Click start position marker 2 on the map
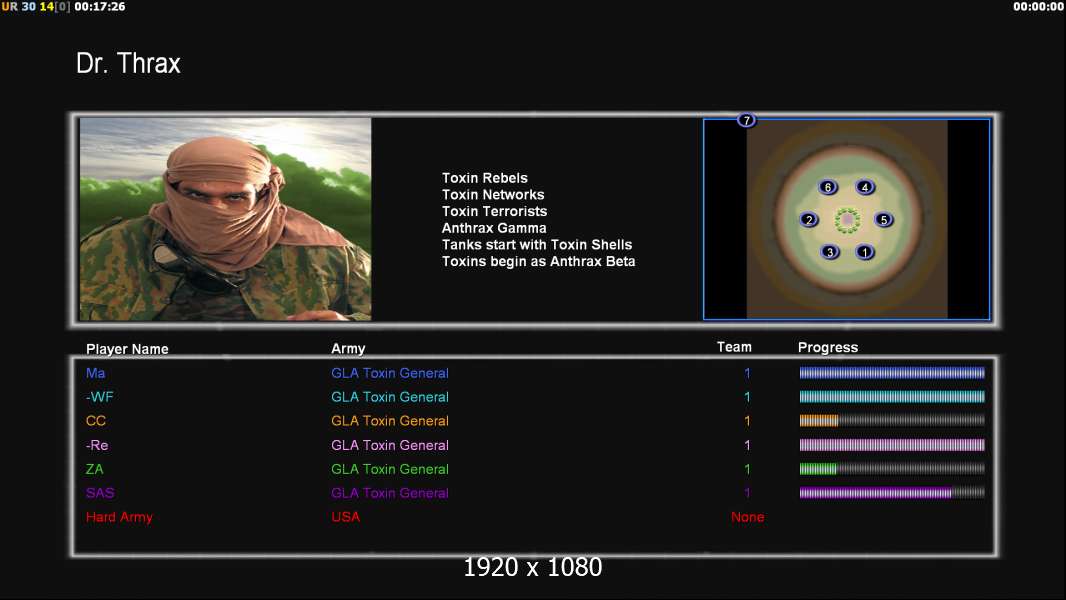This screenshot has height=600, width=1066. point(809,219)
